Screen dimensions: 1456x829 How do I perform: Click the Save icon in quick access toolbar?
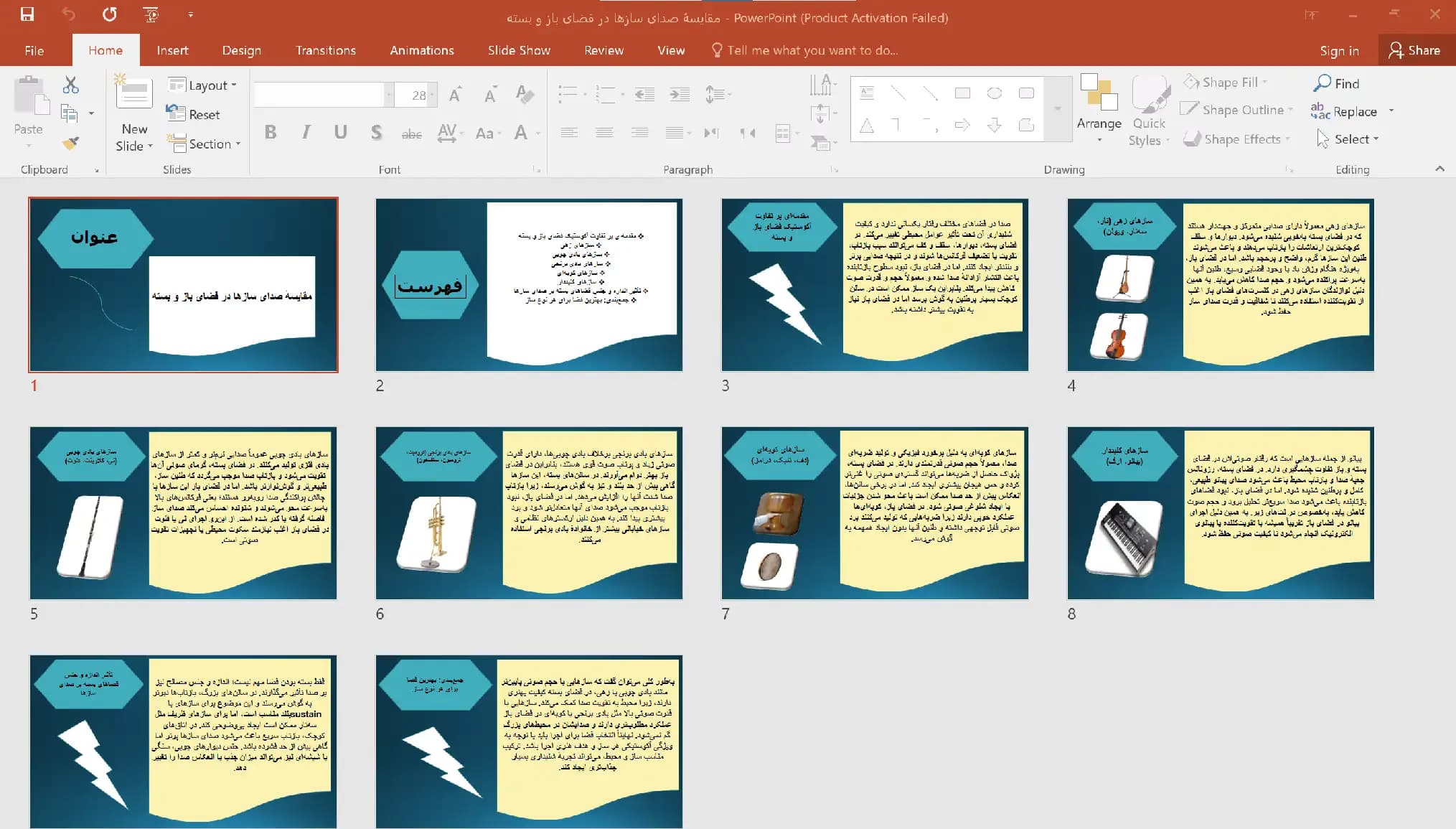(27, 14)
